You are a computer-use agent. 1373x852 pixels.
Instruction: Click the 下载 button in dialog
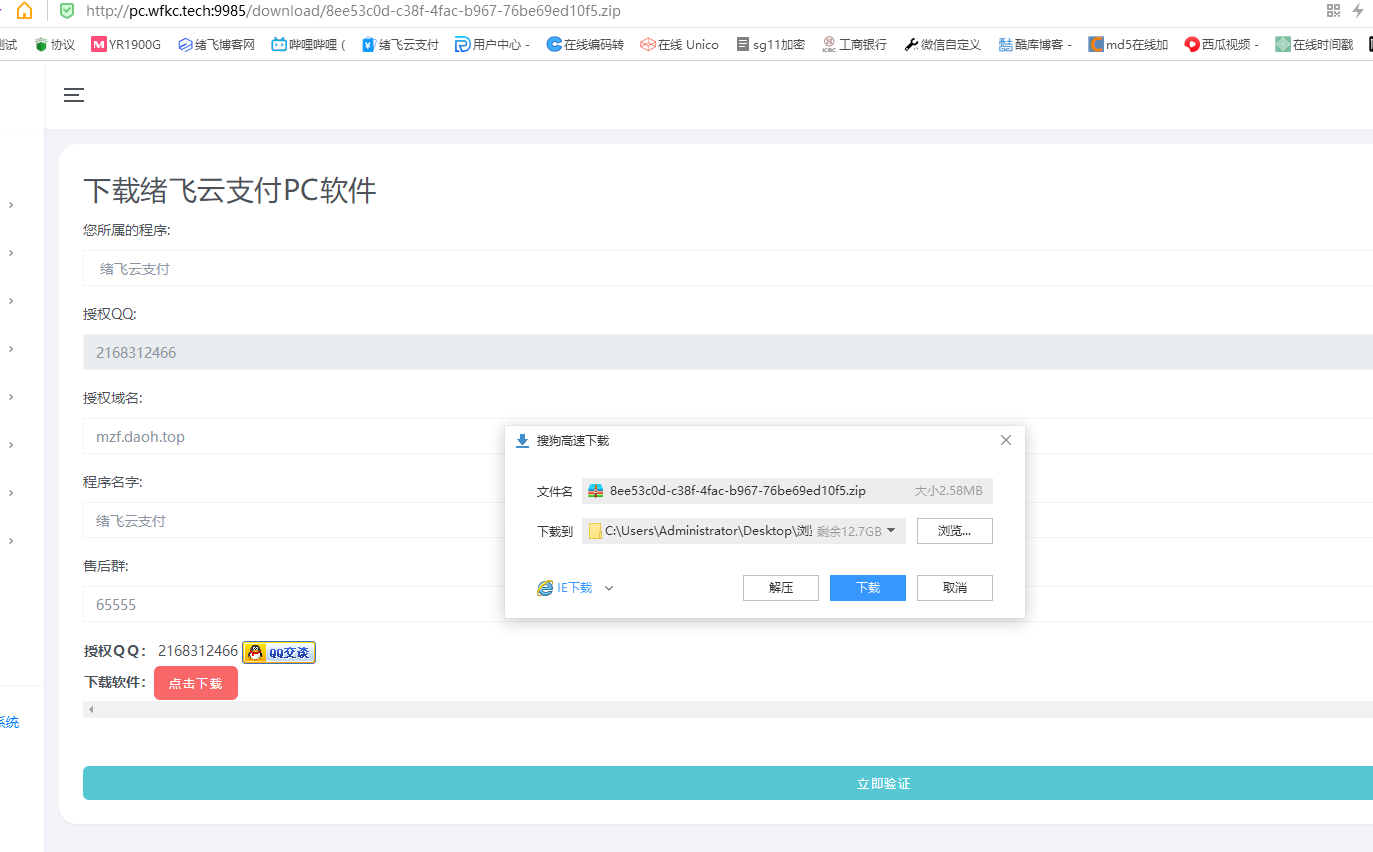(867, 588)
